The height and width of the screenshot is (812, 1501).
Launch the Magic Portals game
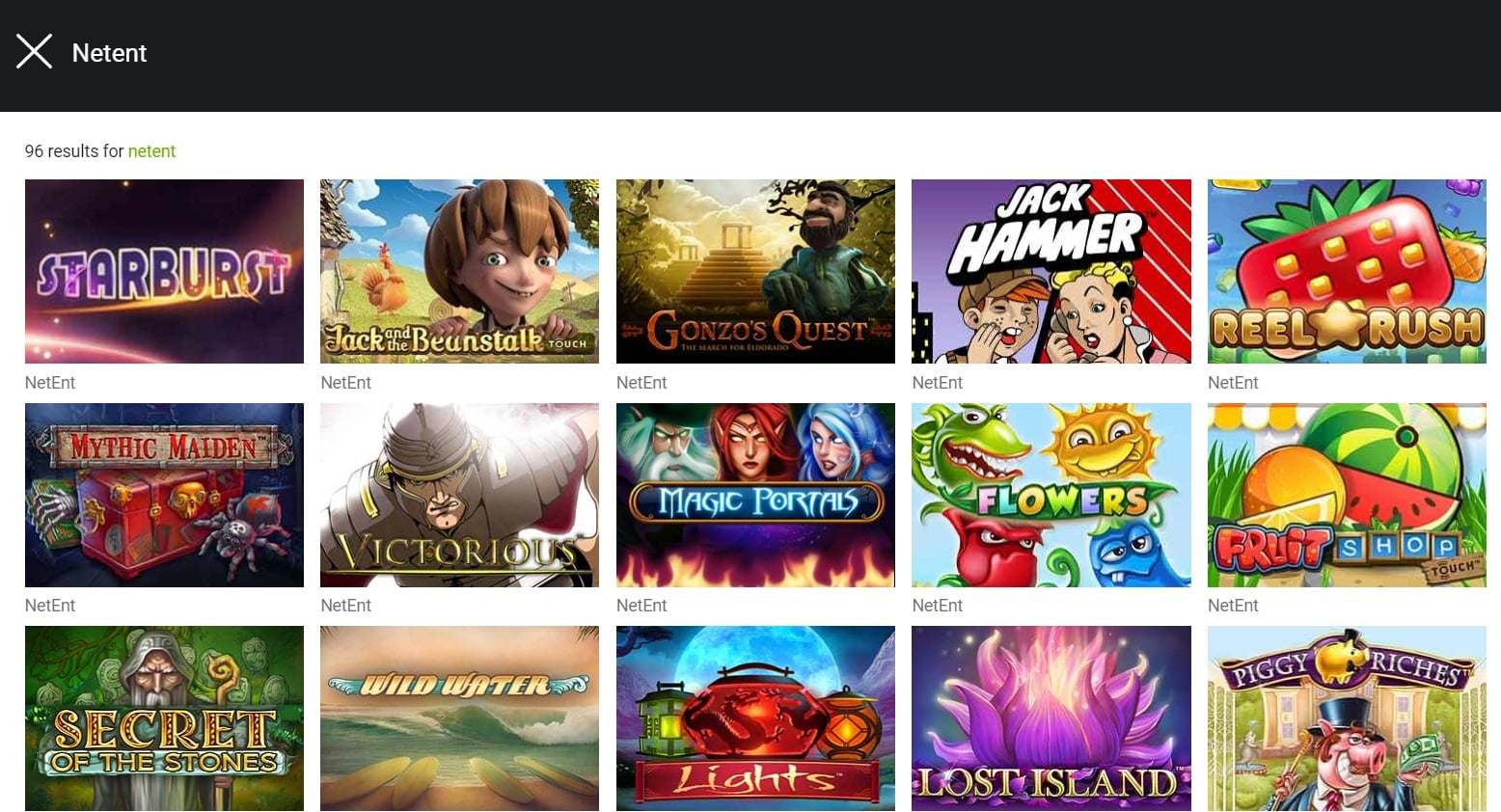(x=755, y=495)
